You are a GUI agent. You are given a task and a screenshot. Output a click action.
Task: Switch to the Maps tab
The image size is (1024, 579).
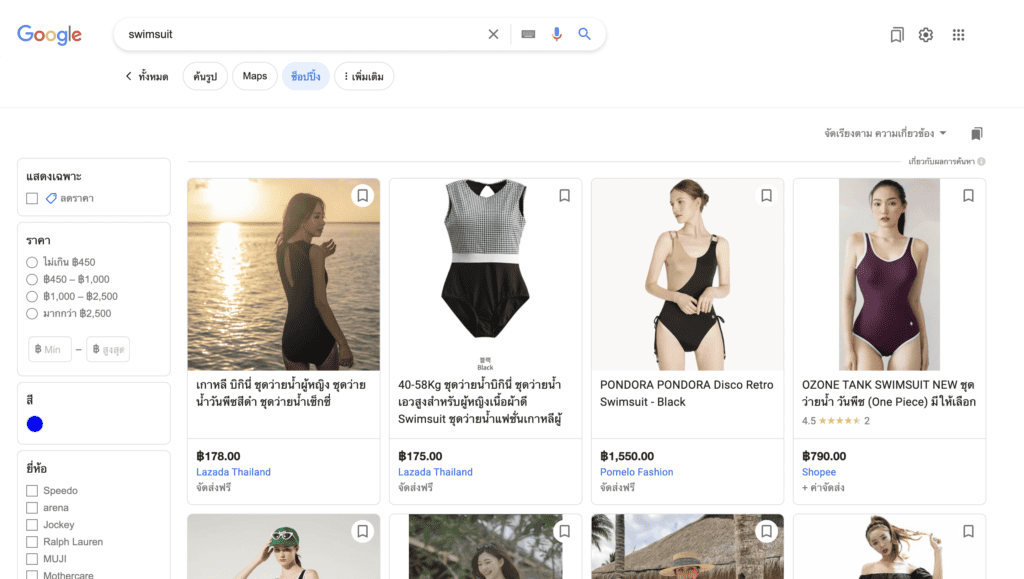pos(255,76)
